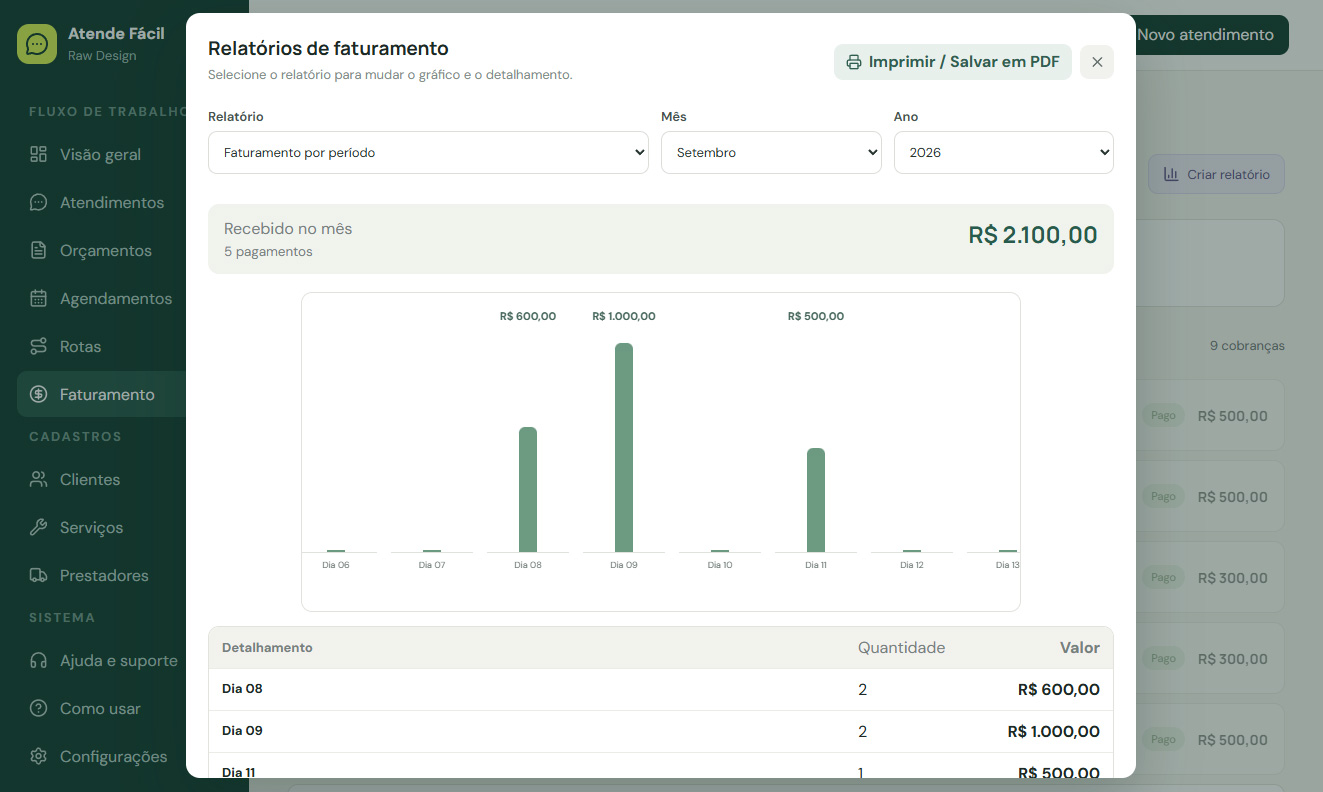Image resolution: width=1323 pixels, height=792 pixels.
Task: Click the Dia 09 row in Detalhamento table
Action: pos(661,731)
